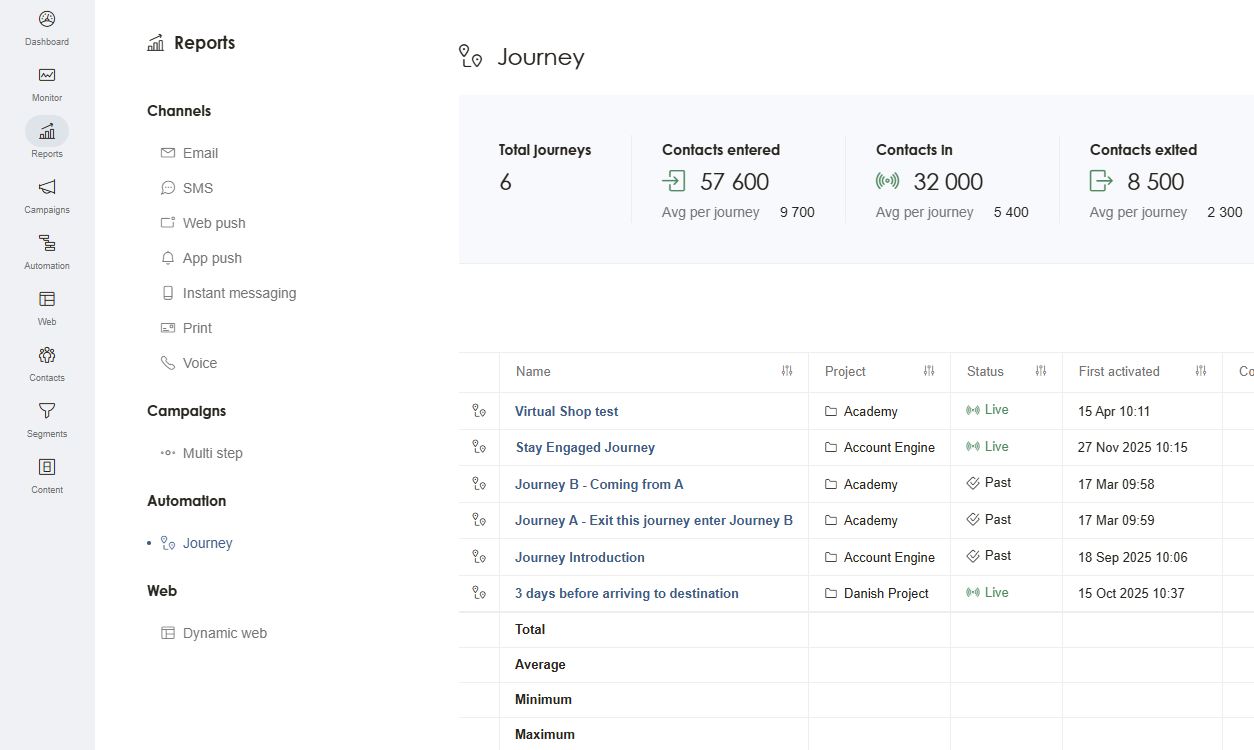Screen dimensions: 1254x750
Task: Open First activated column filter
Action: [x=1201, y=371]
